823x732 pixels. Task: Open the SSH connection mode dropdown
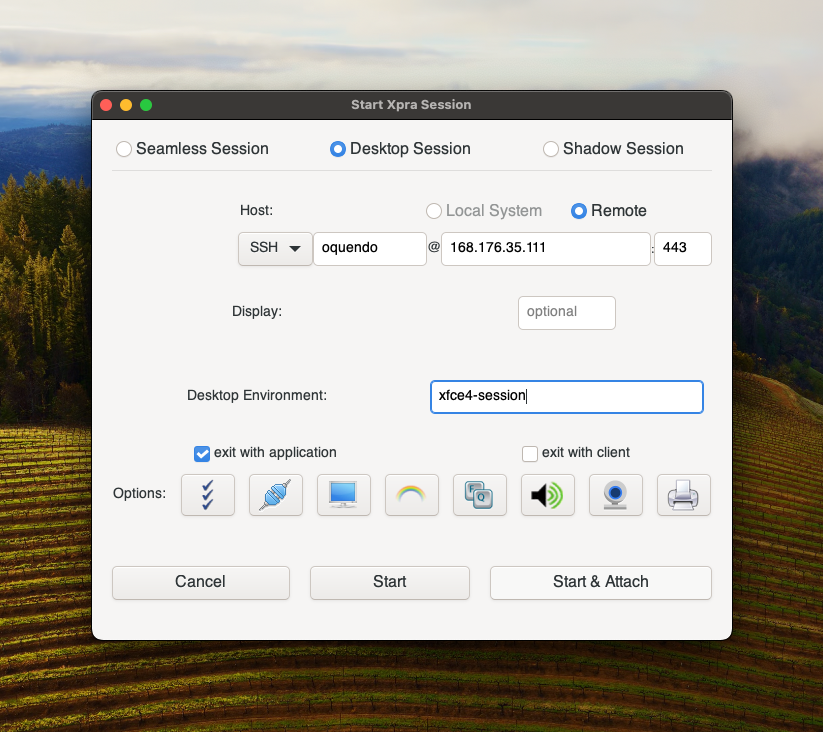tap(275, 249)
